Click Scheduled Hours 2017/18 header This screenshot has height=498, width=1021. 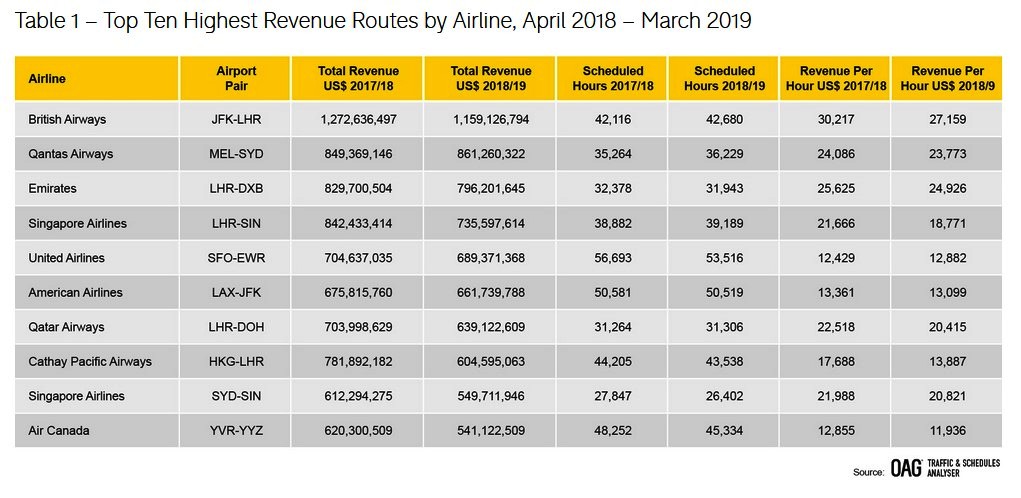pyautogui.click(x=612, y=79)
